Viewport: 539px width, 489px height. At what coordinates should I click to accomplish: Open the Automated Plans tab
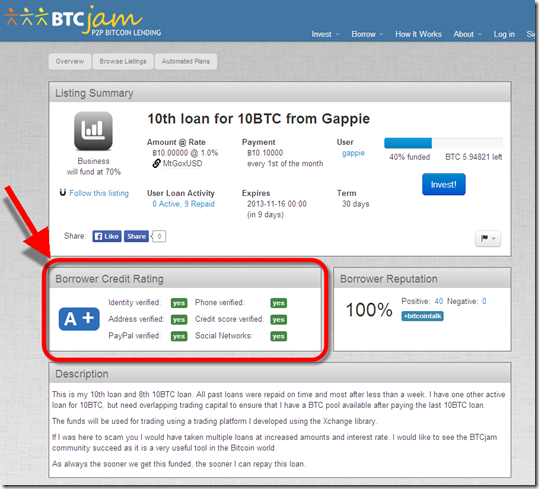186,61
